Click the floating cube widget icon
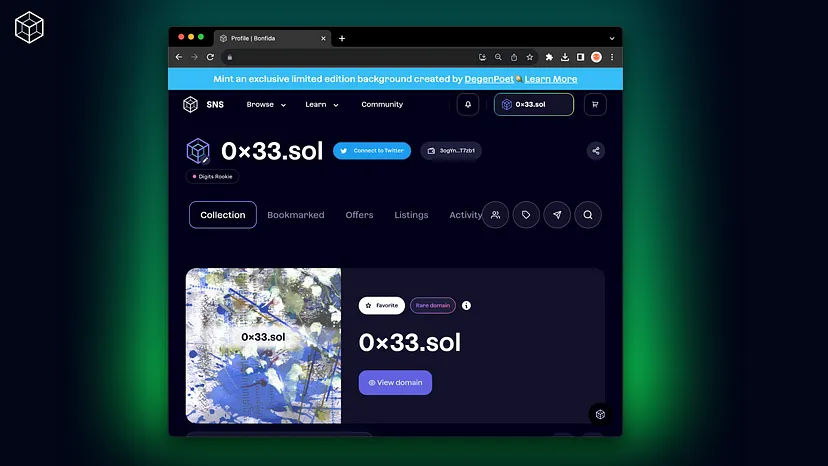The image size is (828, 466). (600, 414)
